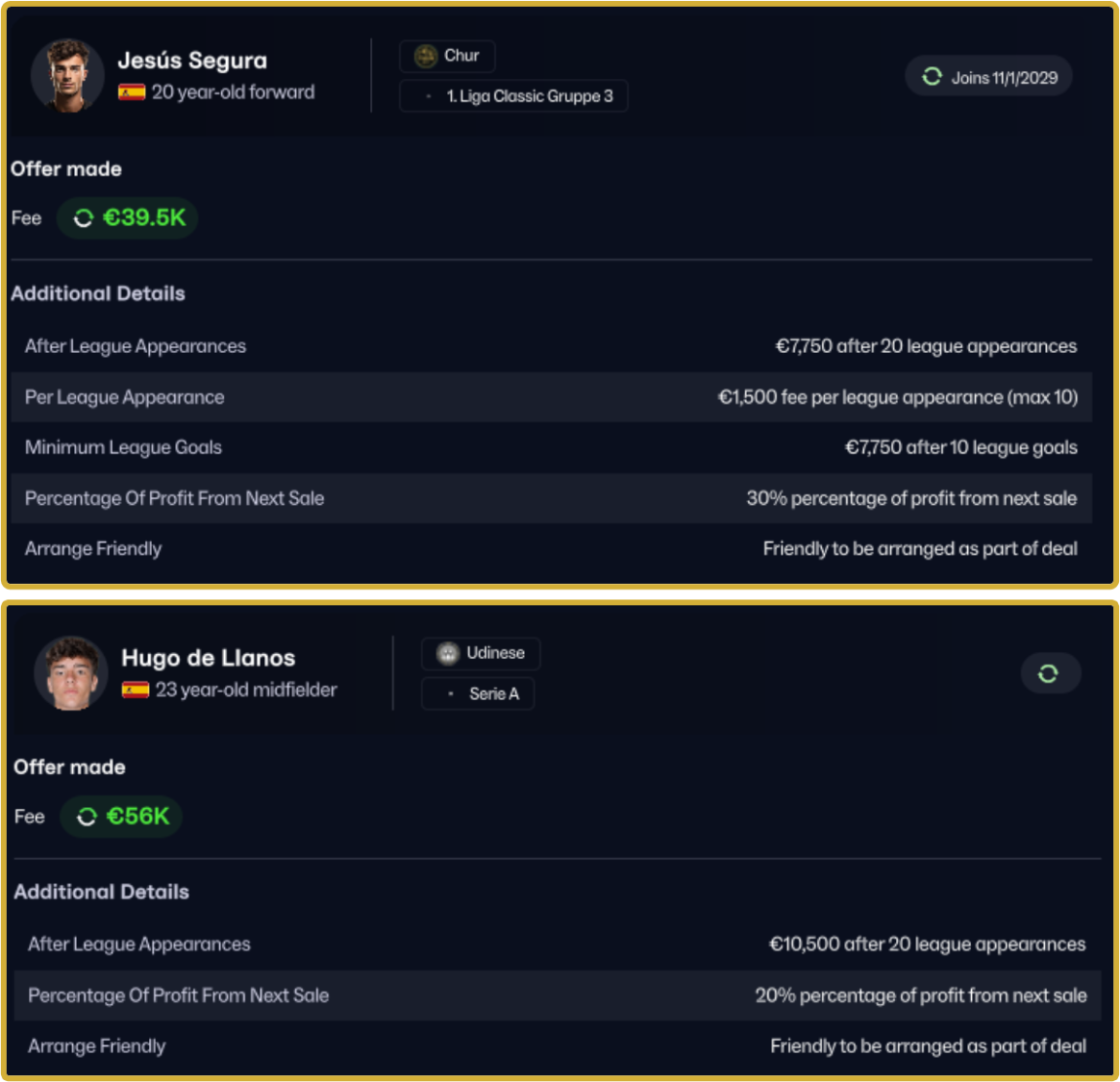Click the refresh icon next to €39.5K fee
The image size is (1120, 1082).
(84, 218)
